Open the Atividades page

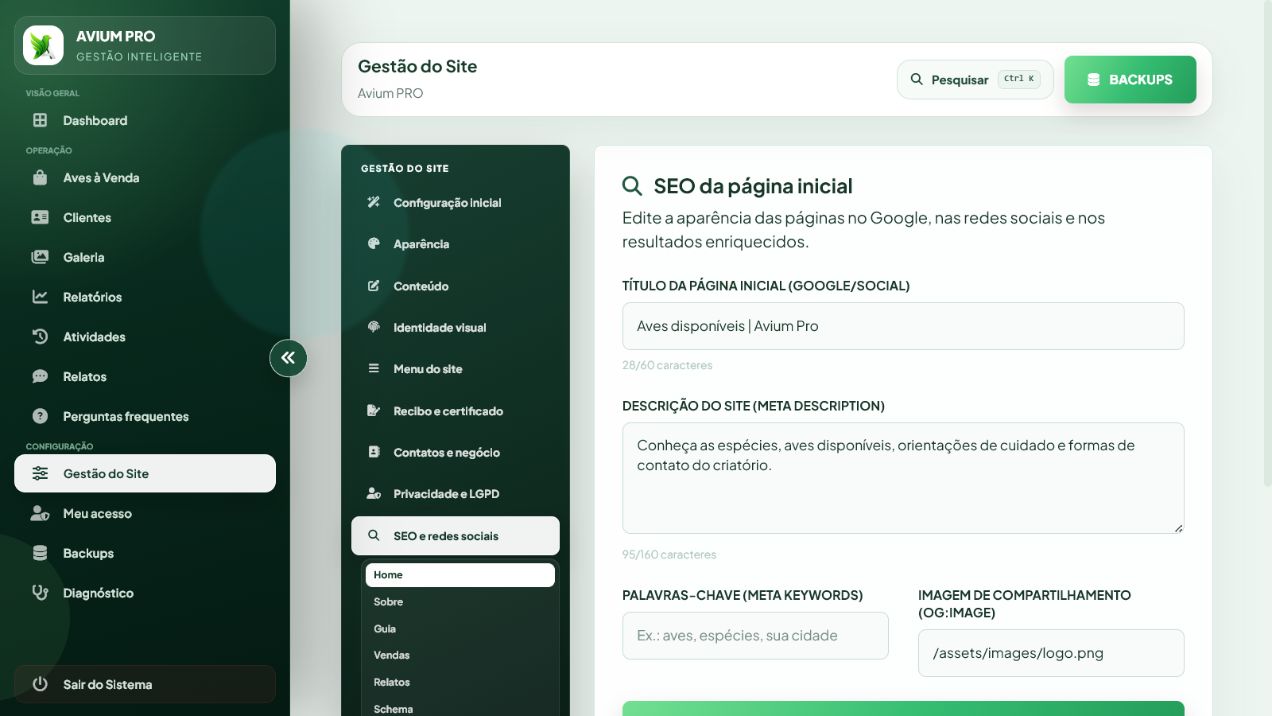point(145,337)
